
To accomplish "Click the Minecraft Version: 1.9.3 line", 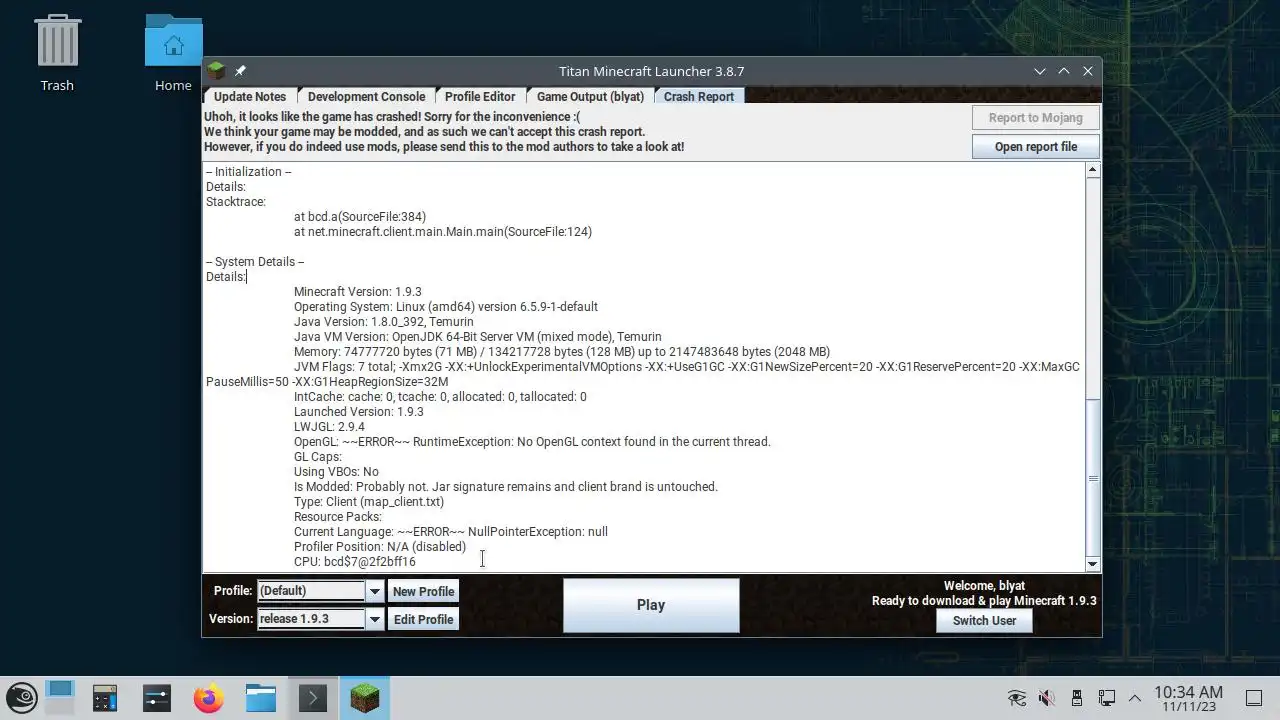I will 358,292.
